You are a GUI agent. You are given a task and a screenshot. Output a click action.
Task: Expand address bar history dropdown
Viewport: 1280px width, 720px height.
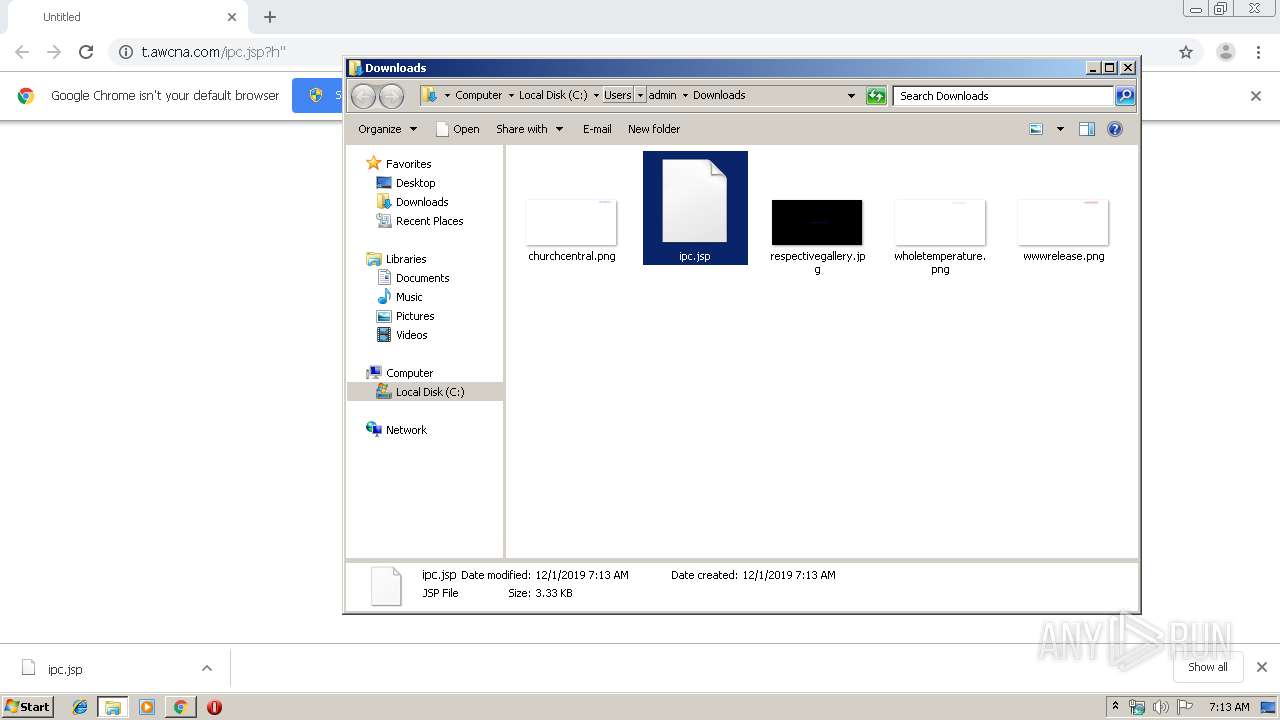(851, 96)
